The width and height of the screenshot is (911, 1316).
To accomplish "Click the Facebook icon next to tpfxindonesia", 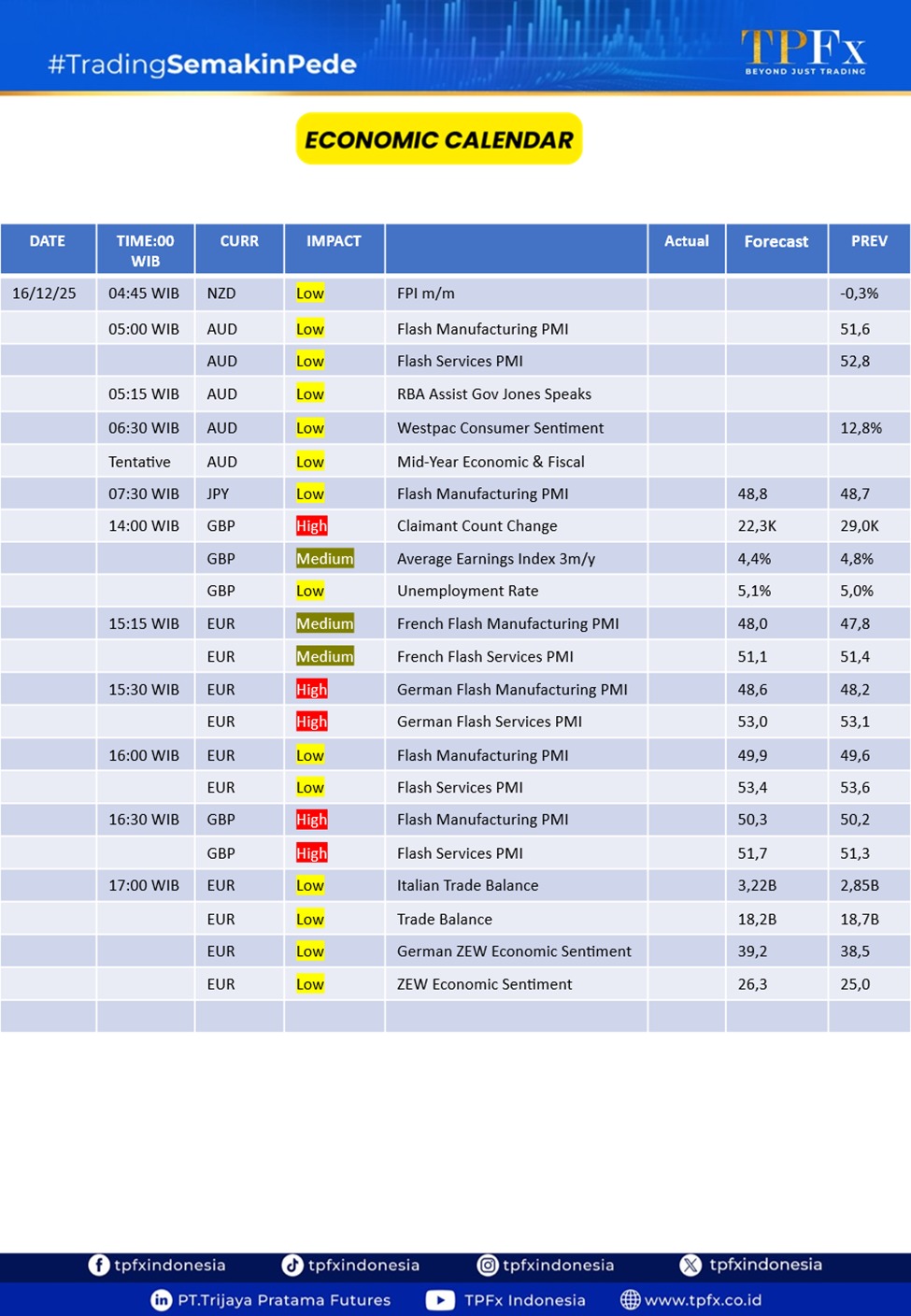I will (99, 1265).
